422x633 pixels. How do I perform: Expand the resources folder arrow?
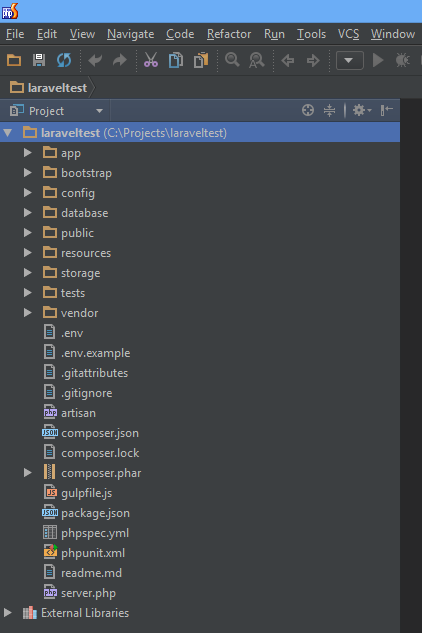click(x=28, y=253)
